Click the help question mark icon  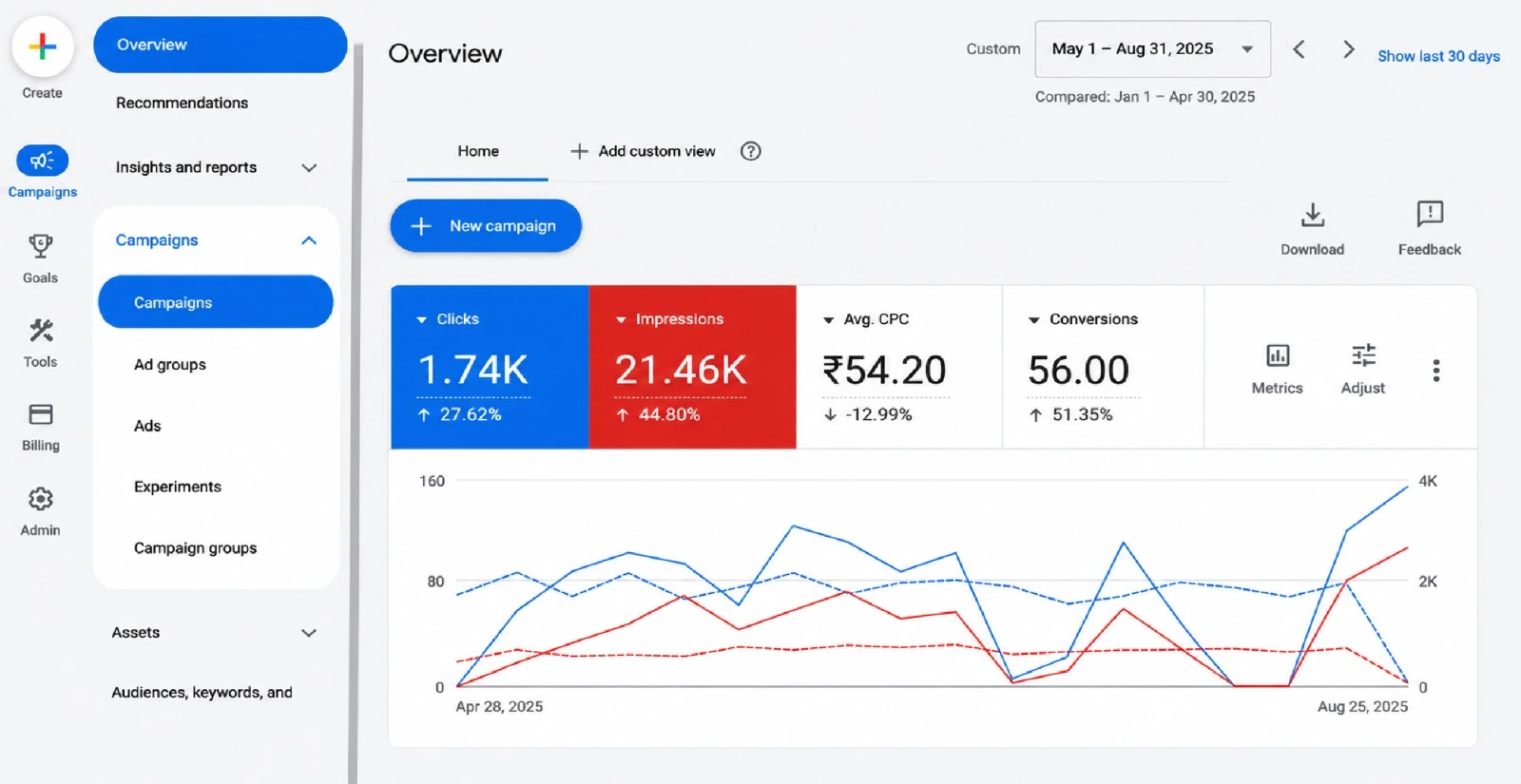pos(750,151)
